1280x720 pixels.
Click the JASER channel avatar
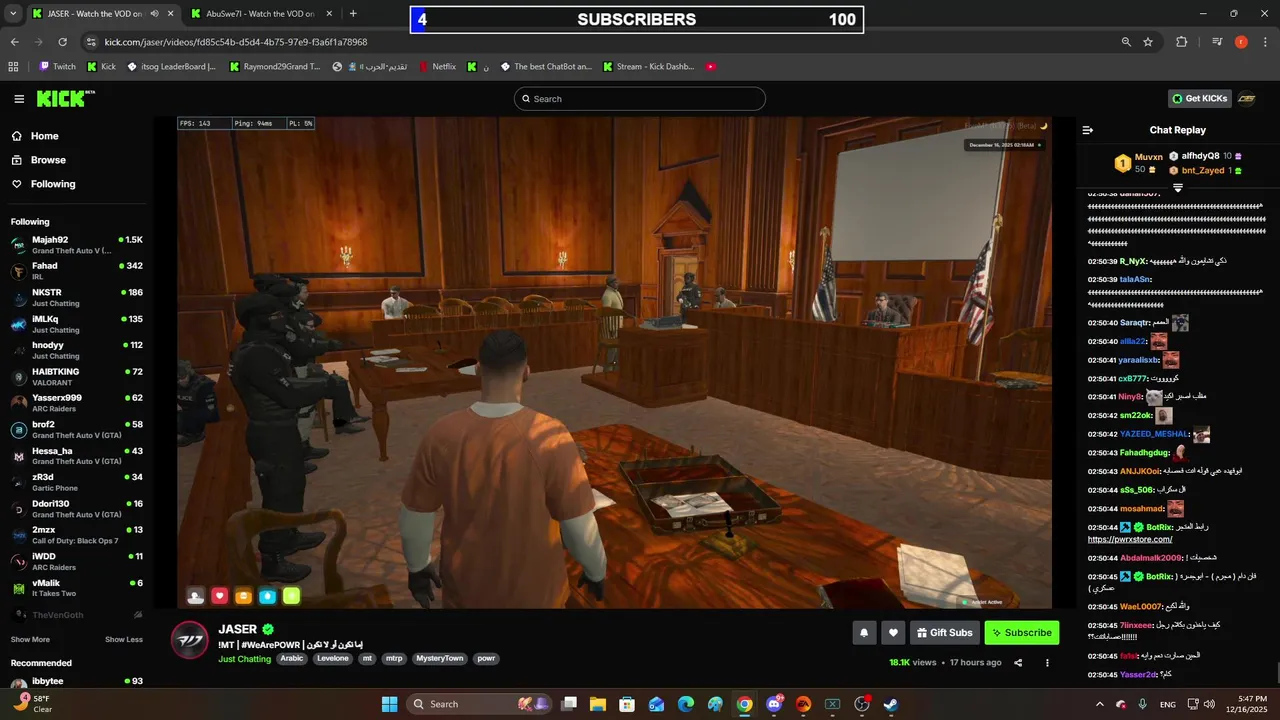point(189,640)
